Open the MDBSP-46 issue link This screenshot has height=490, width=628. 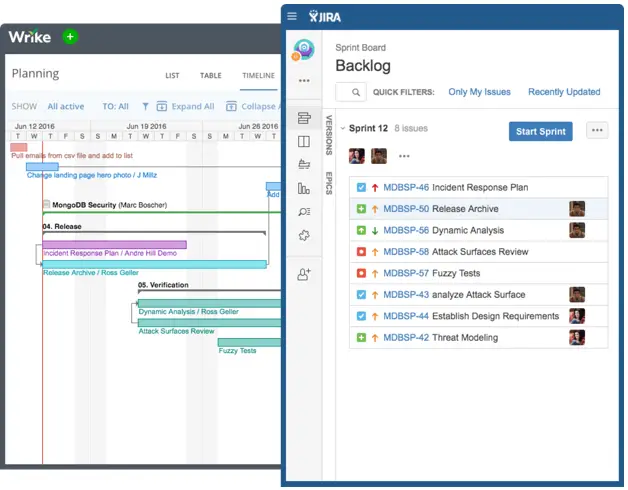click(406, 188)
